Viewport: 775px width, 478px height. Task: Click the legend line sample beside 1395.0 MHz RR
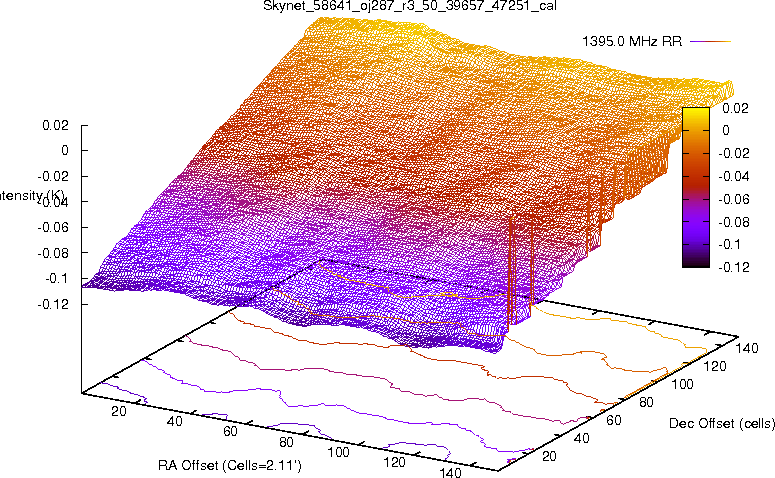tap(710, 42)
